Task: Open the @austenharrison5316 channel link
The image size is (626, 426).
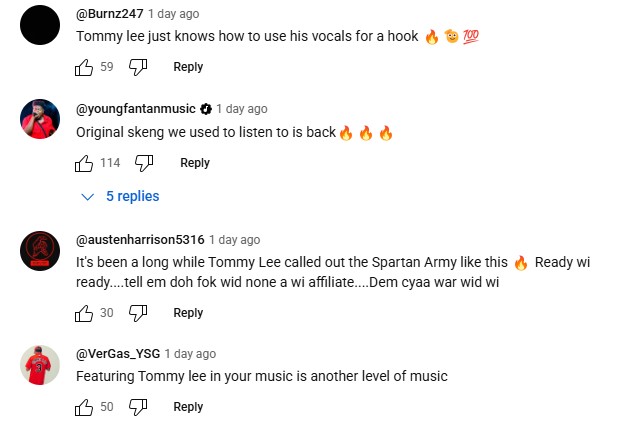Action: [140, 240]
